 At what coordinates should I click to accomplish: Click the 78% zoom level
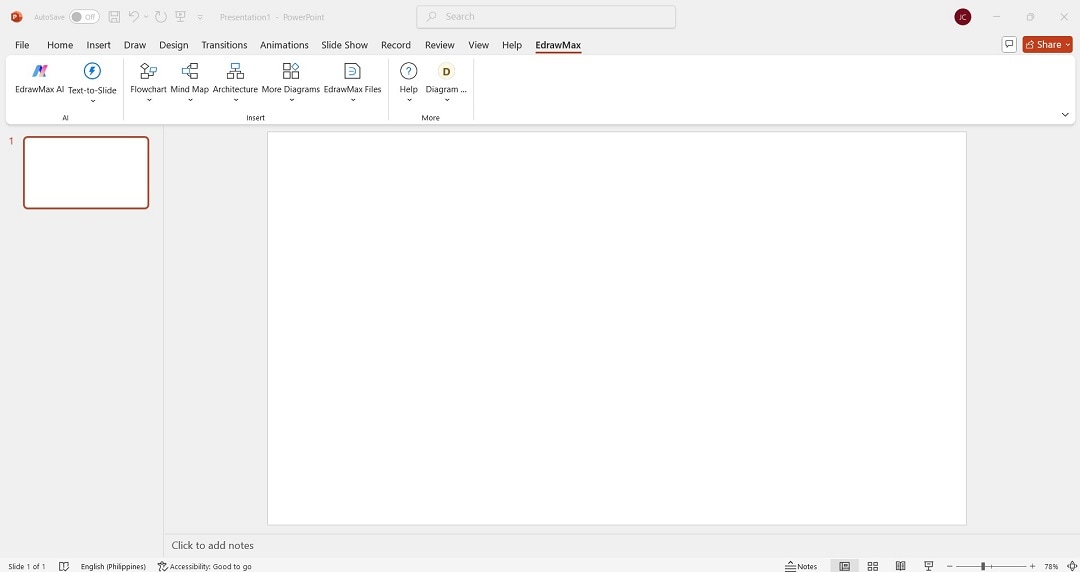[1051, 566]
